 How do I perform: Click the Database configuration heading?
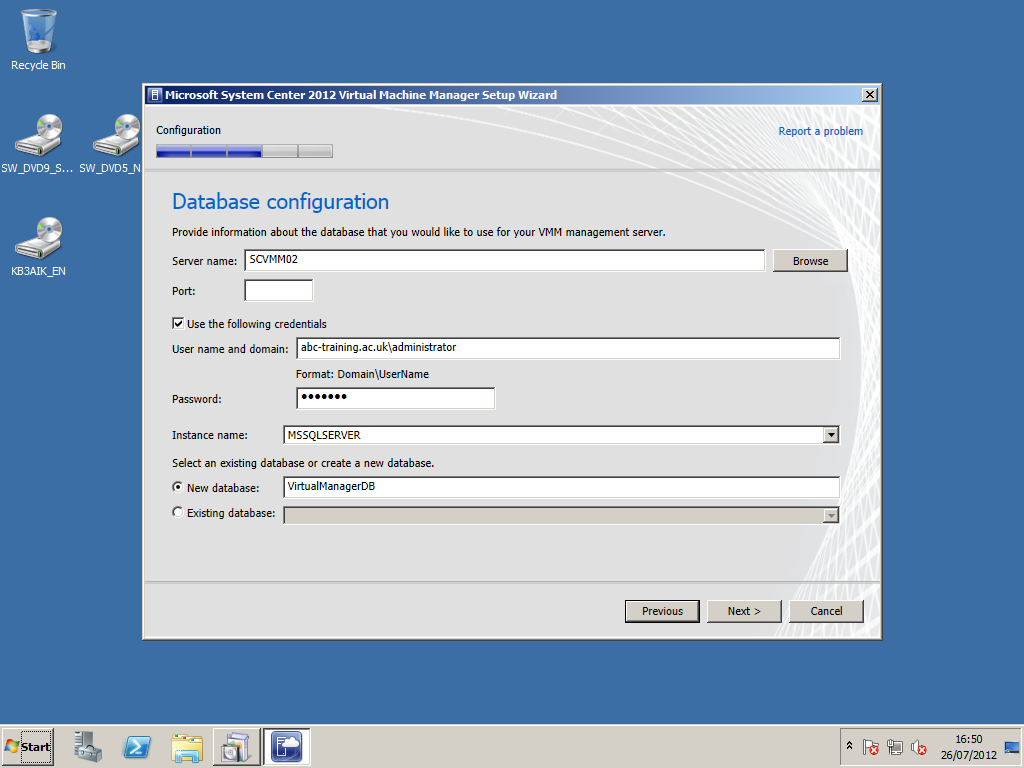pos(280,202)
